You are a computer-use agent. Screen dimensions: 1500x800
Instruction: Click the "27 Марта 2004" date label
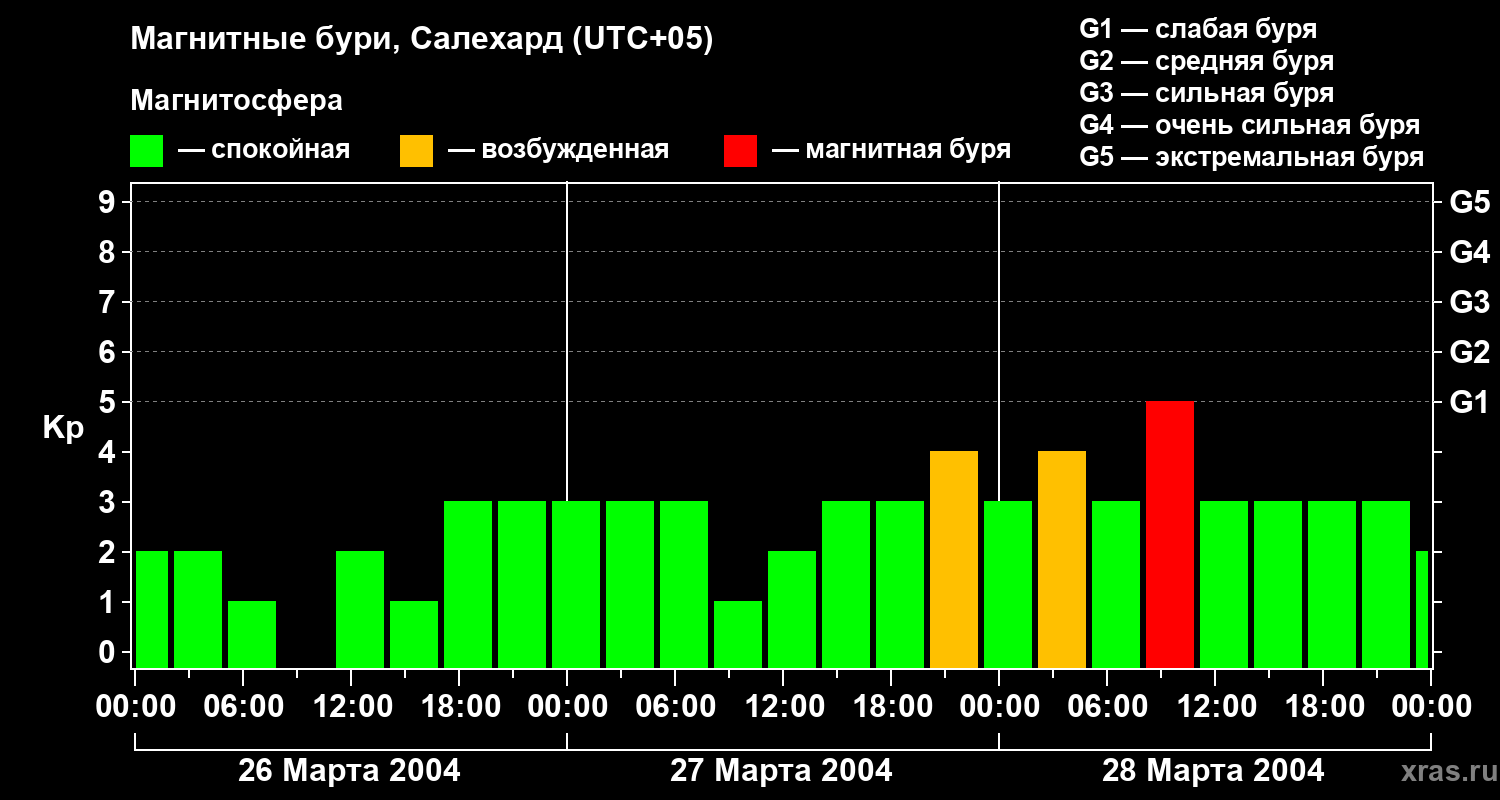coord(781,770)
